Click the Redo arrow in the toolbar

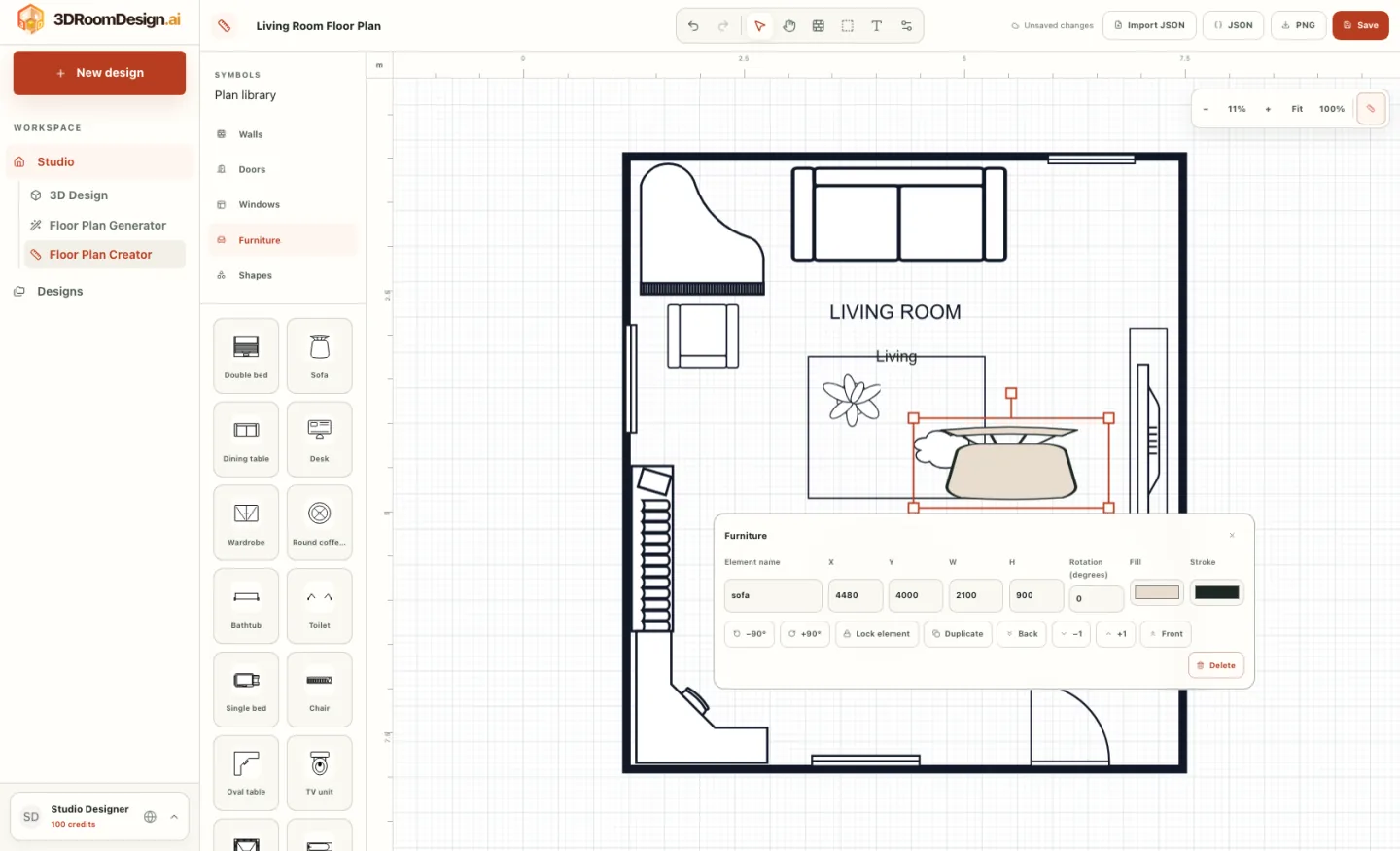[x=722, y=26]
